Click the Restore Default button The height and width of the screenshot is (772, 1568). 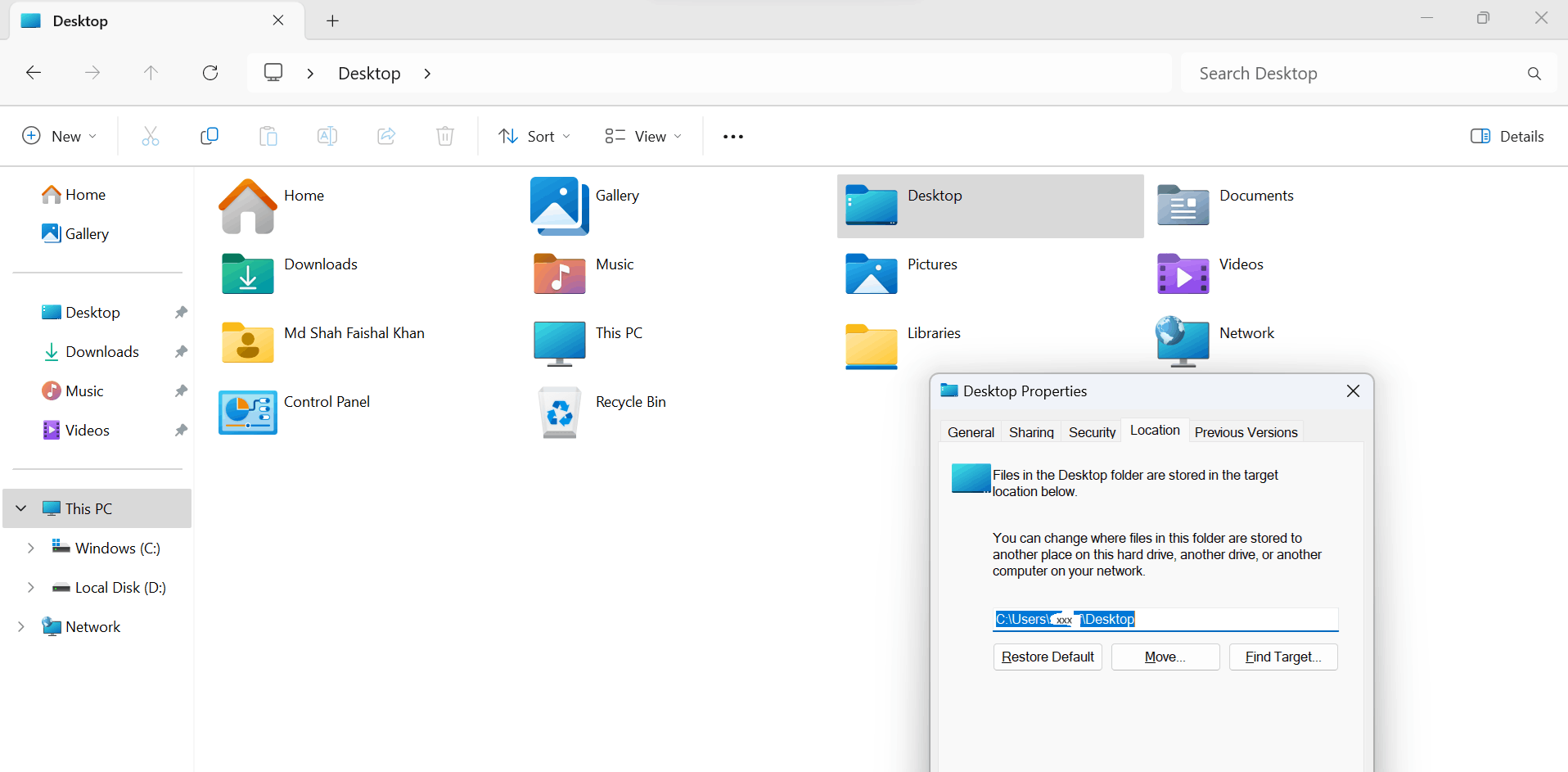1048,657
